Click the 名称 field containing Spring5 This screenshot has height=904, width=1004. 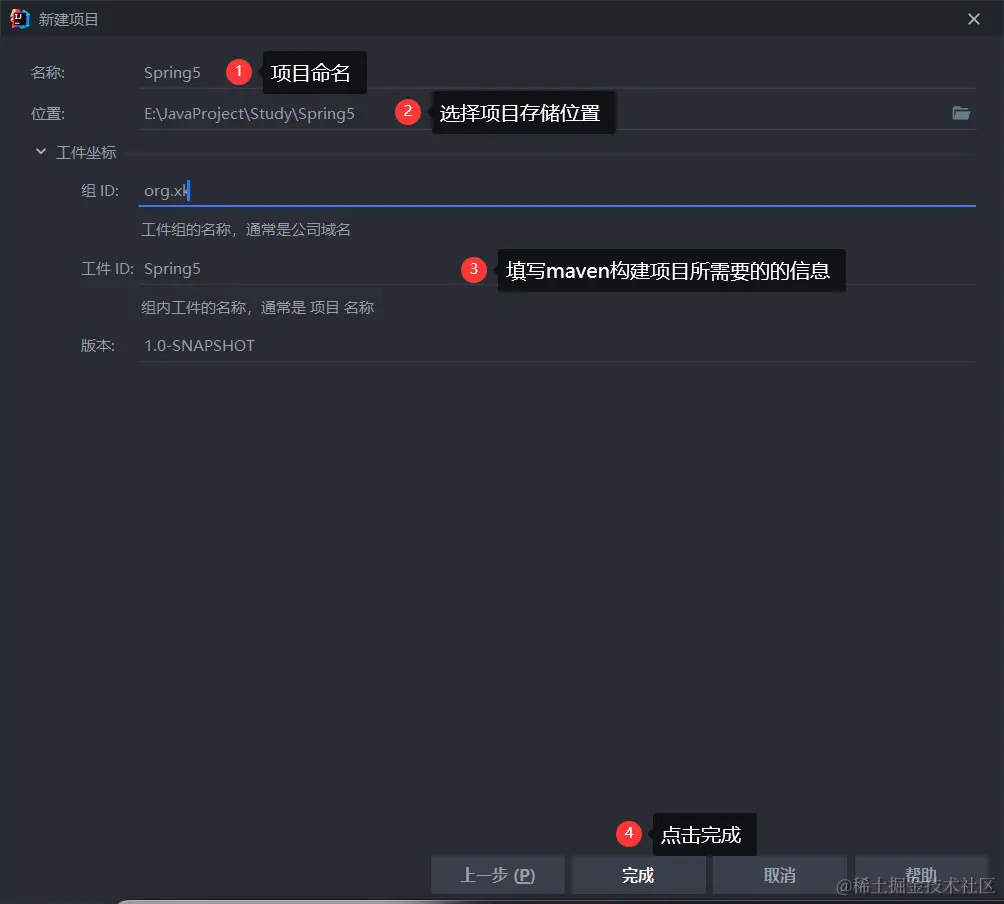pos(557,73)
